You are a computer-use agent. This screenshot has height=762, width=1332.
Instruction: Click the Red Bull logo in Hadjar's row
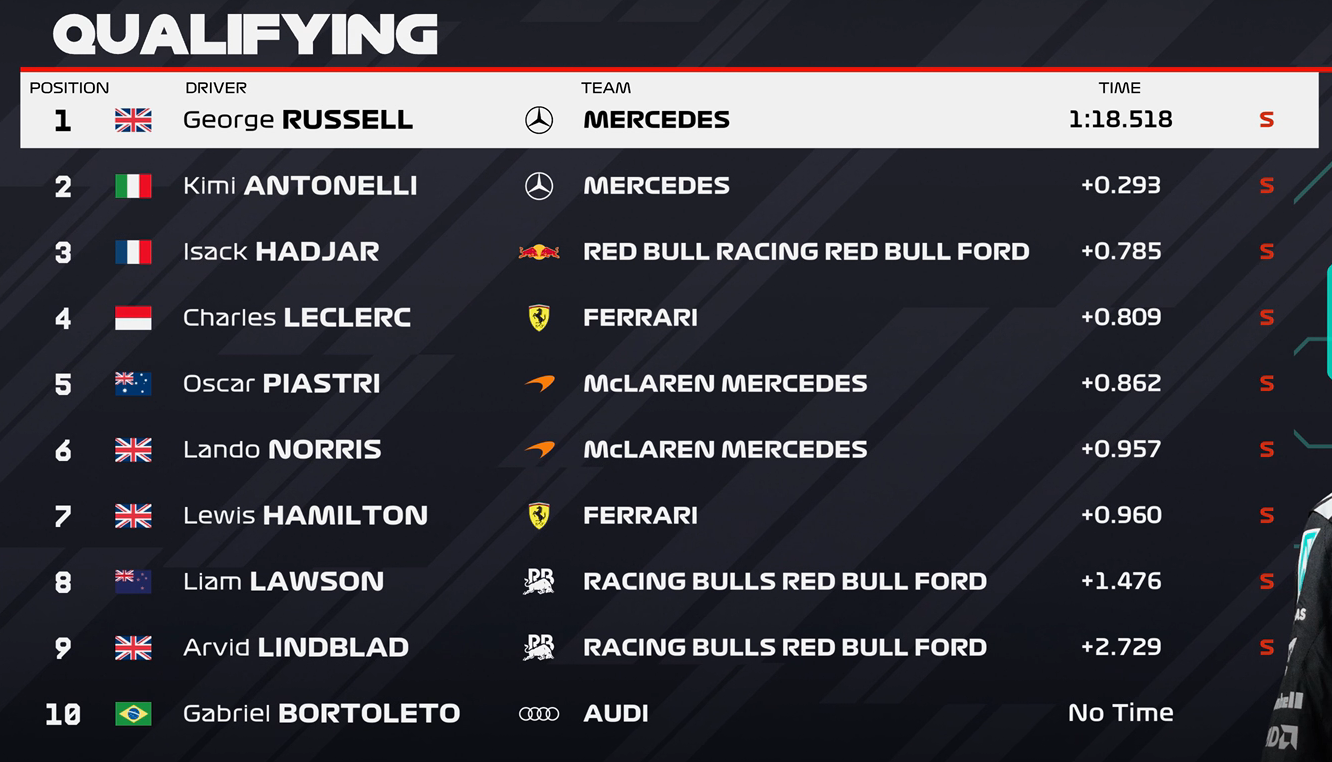539,252
